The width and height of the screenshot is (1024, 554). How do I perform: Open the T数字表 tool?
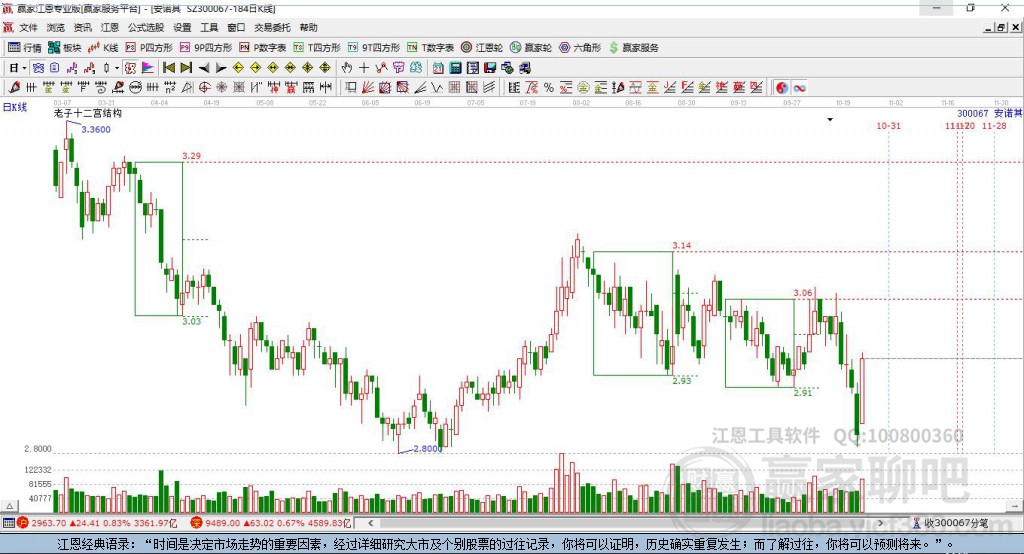pos(430,48)
